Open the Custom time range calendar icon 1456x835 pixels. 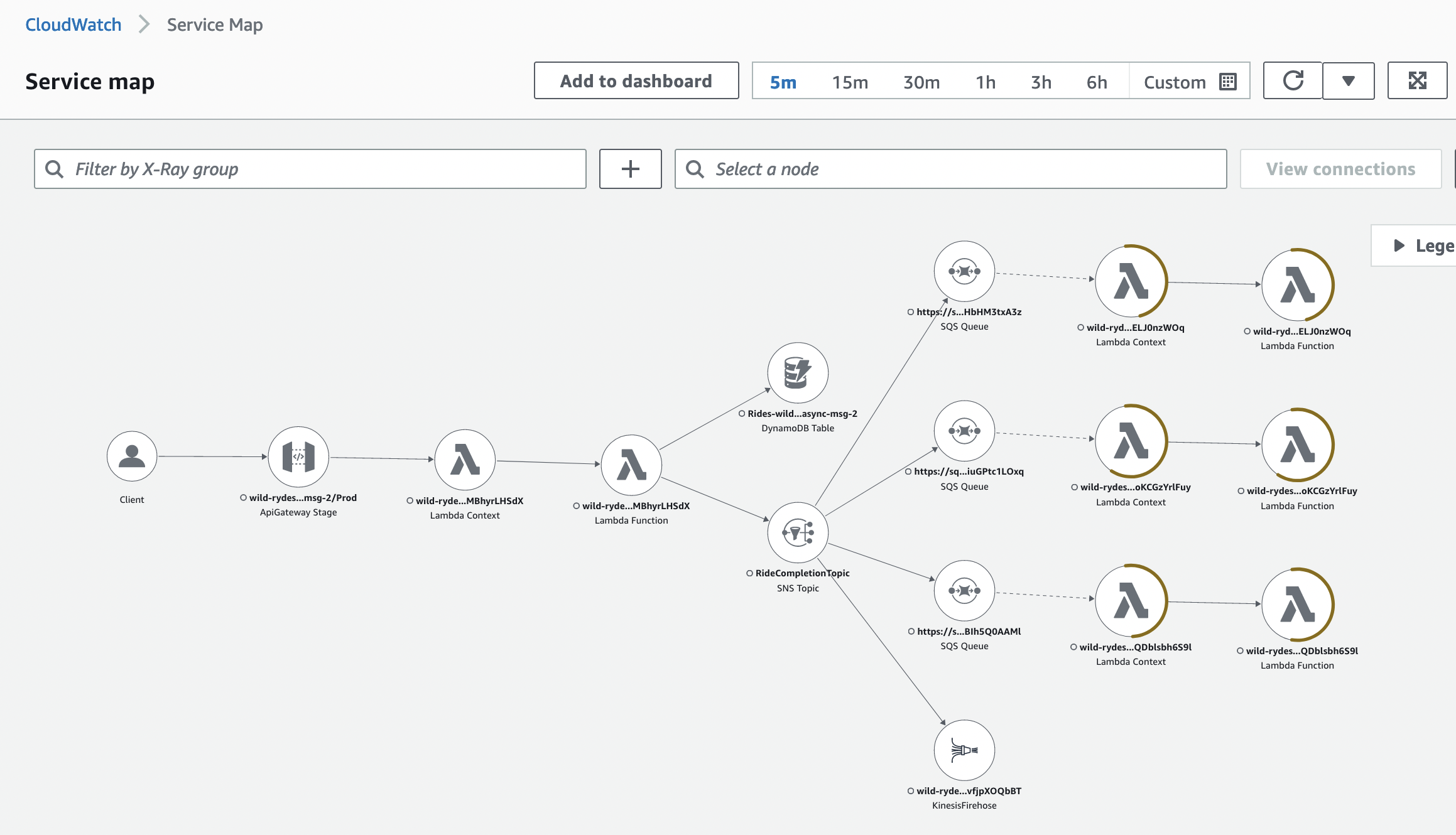coord(1227,82)
